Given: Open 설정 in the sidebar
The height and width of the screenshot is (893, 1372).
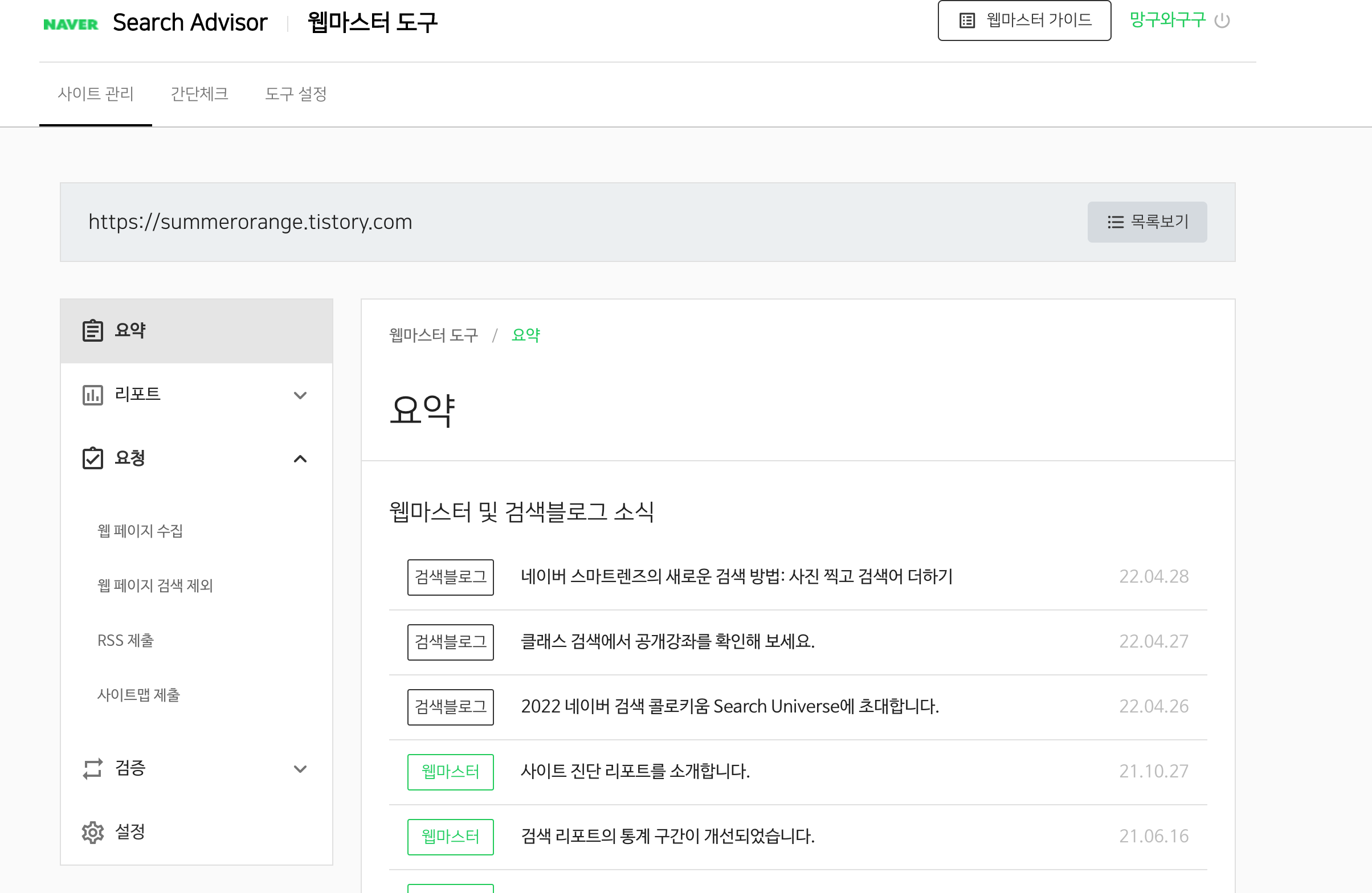Looking at the screenshot, I should 197,832.
